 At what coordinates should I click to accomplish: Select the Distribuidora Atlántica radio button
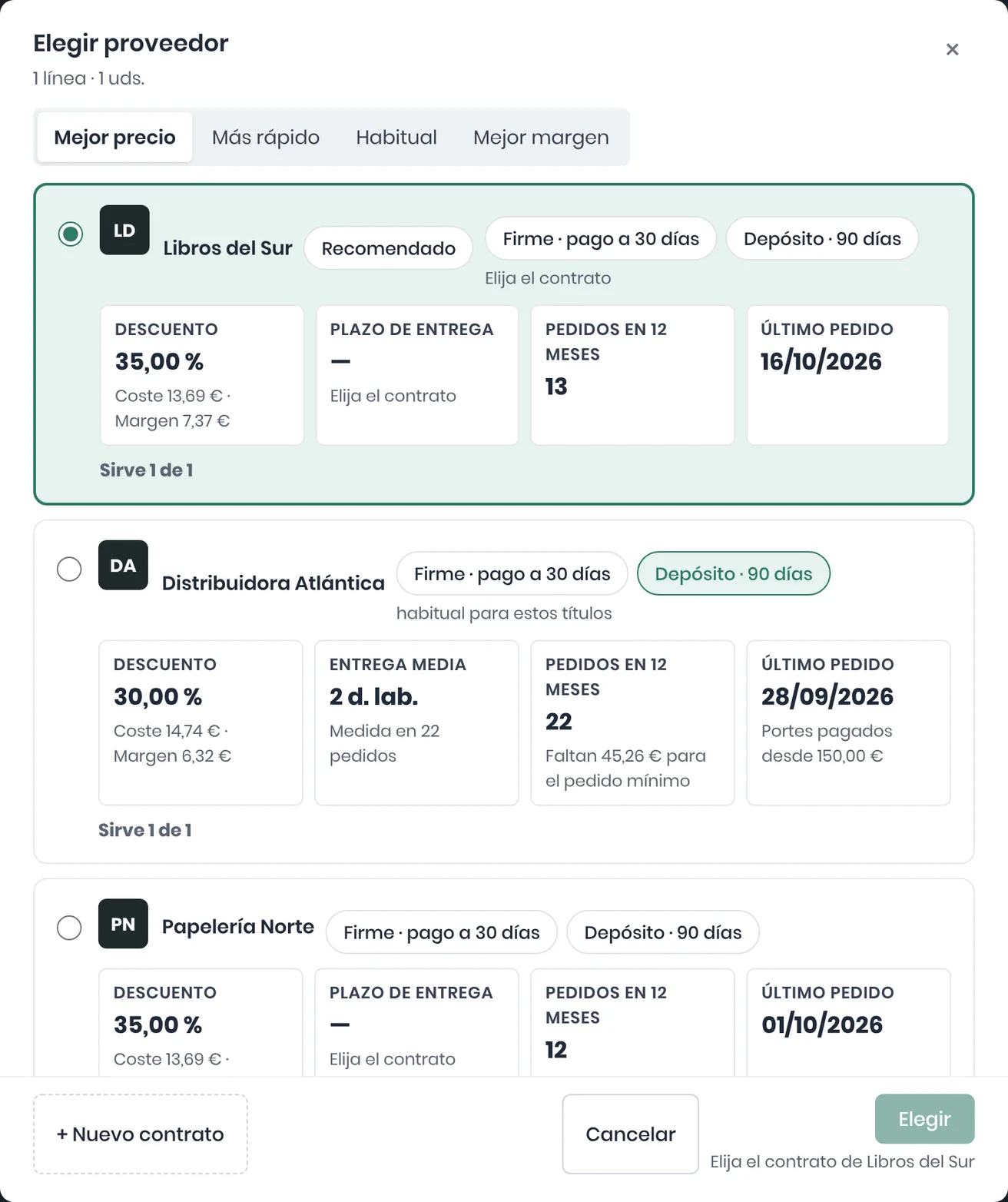point(69,569)
